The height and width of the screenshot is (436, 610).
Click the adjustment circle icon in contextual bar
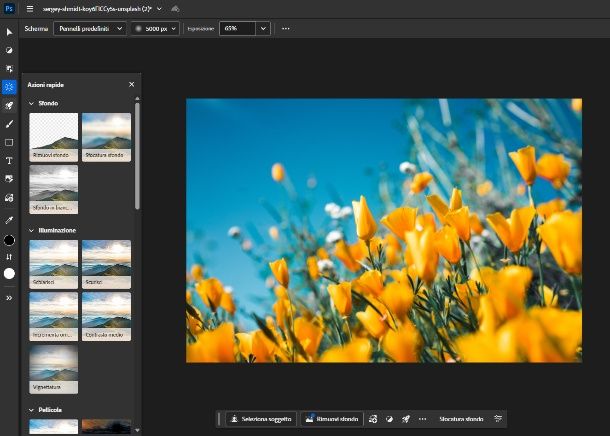tap(389, 419)
